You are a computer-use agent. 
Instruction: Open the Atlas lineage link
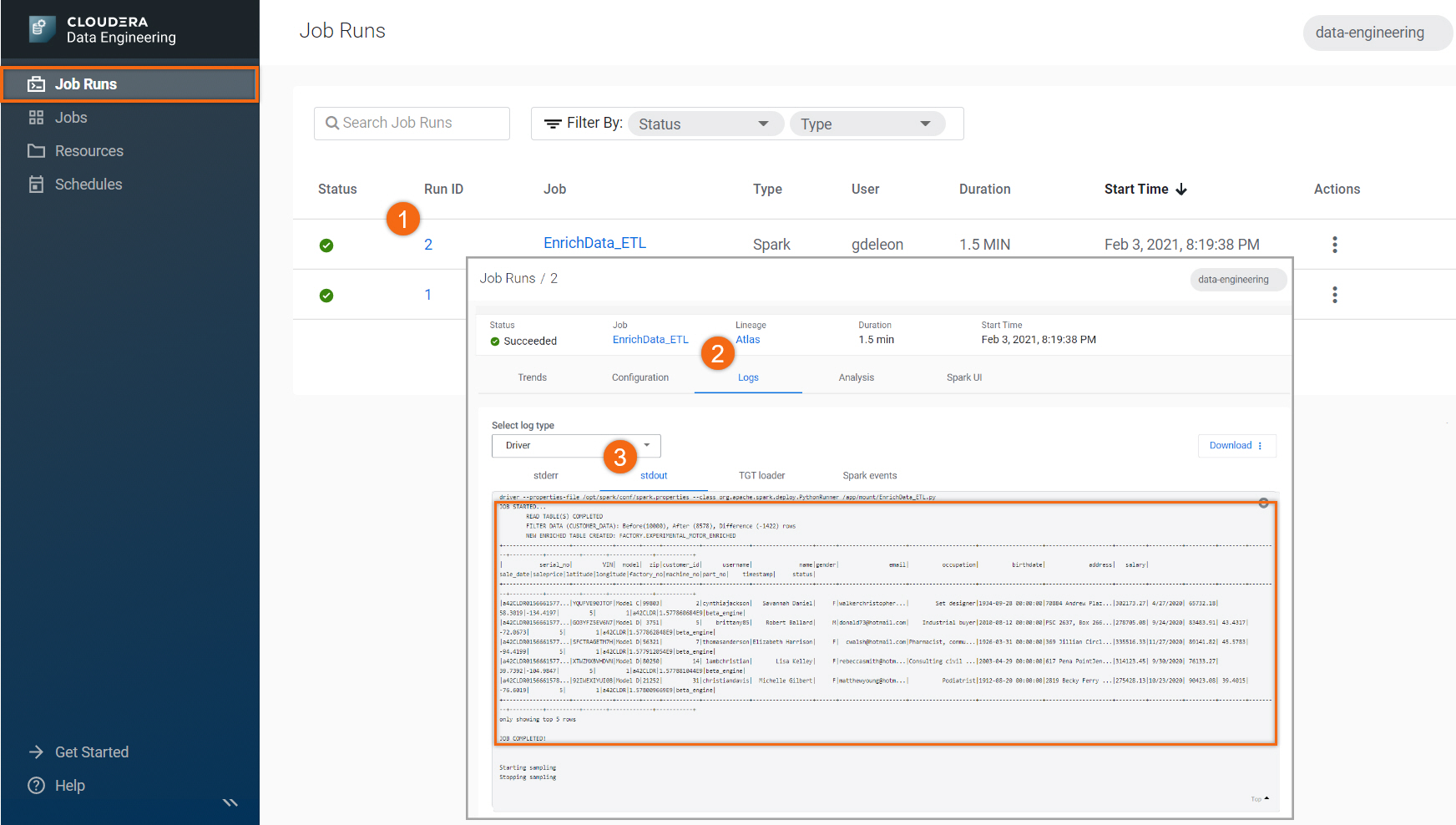click(x=748, y=340)
